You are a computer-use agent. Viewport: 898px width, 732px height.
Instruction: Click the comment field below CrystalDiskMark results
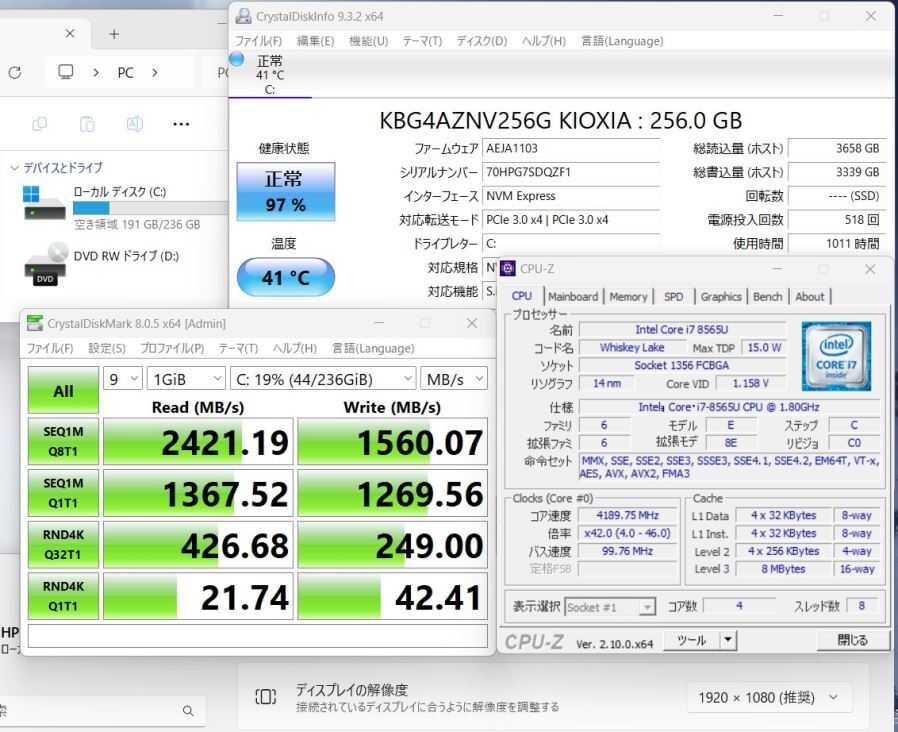point(258,636)
